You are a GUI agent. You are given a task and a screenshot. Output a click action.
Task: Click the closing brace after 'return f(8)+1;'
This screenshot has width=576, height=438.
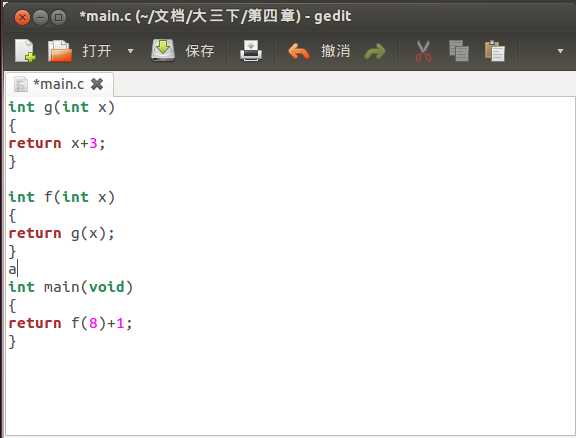(x=12, y=341)
